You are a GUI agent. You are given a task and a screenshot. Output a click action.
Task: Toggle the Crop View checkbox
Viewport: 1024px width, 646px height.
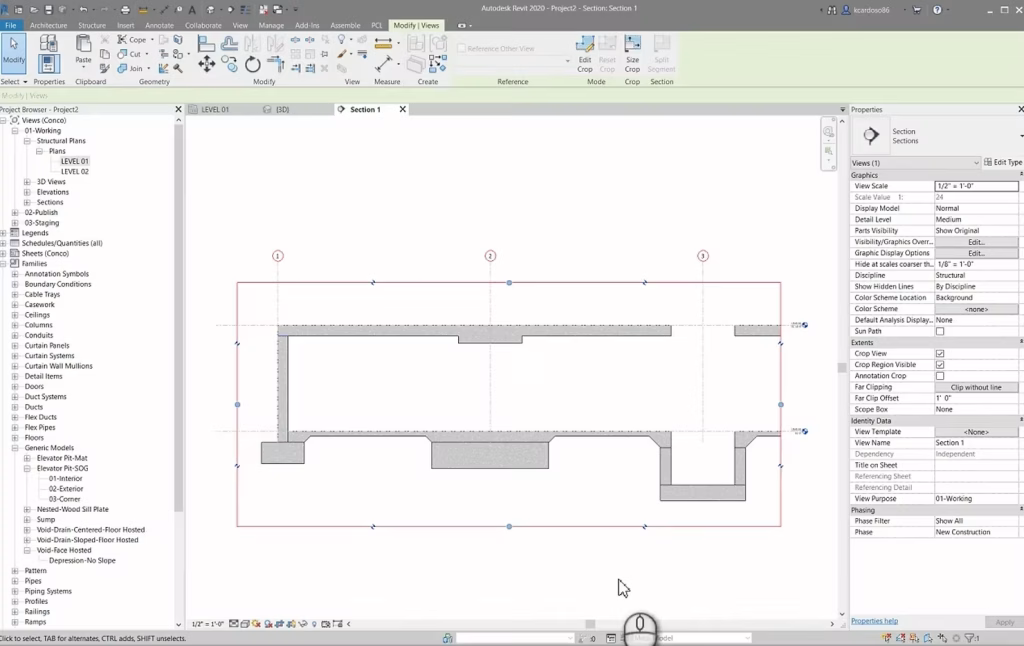coord(939,354)
